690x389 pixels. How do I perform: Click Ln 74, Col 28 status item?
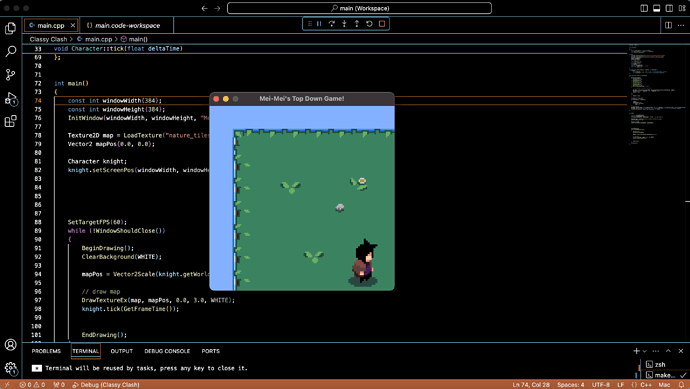tap(531, 385)
